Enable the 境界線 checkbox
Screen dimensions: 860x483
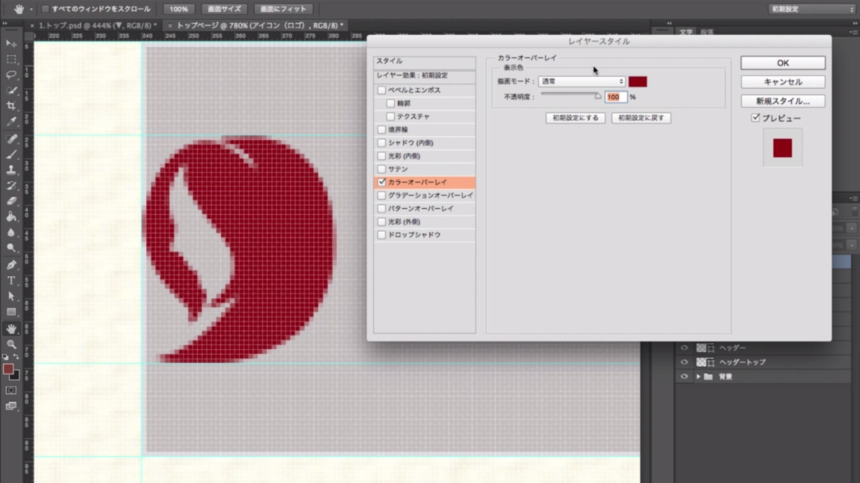pos(382,129)
